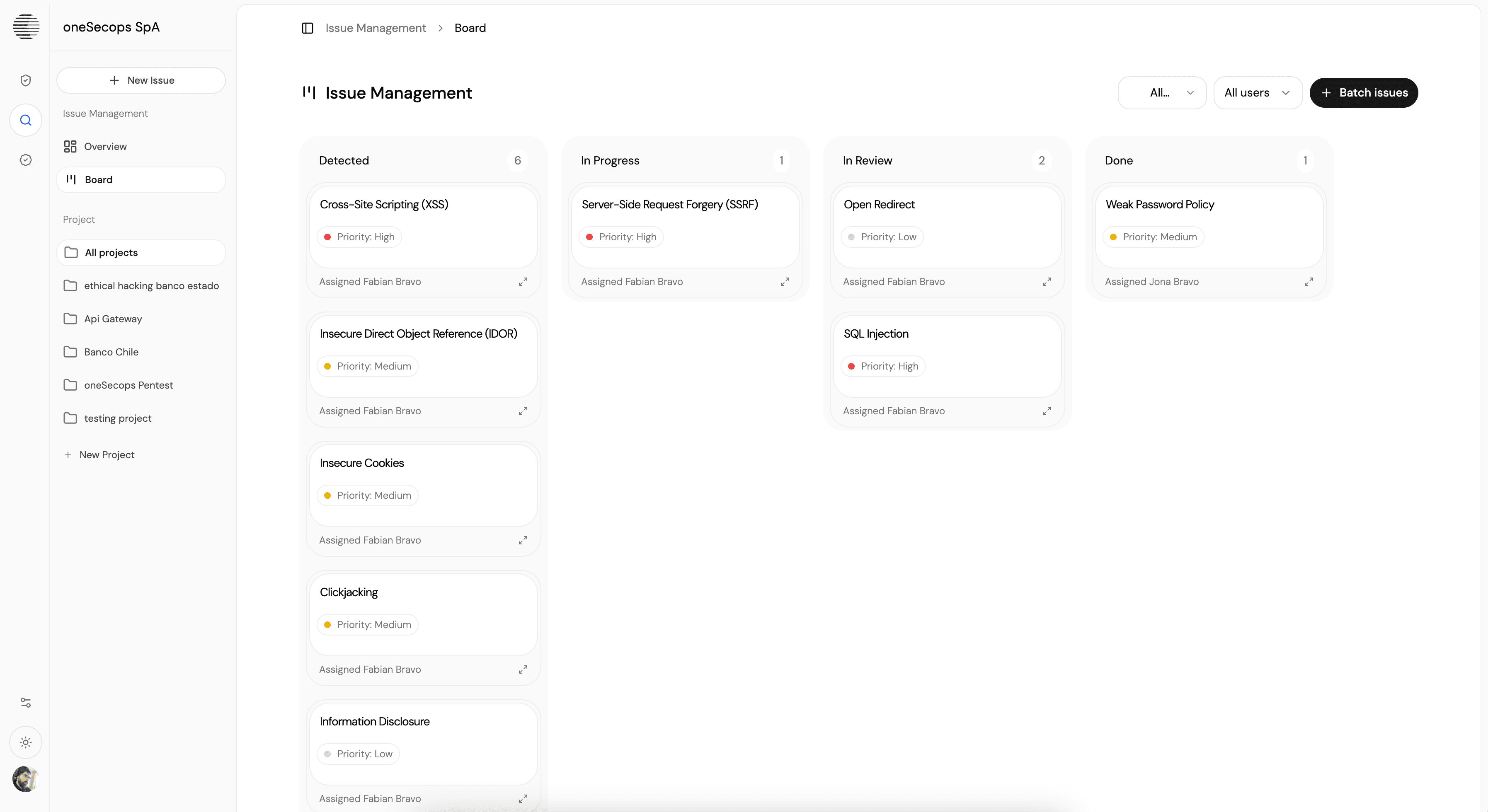Select the Banco Chile project folder
This screenshot has height=812, width=1488.
coord(111,352)
